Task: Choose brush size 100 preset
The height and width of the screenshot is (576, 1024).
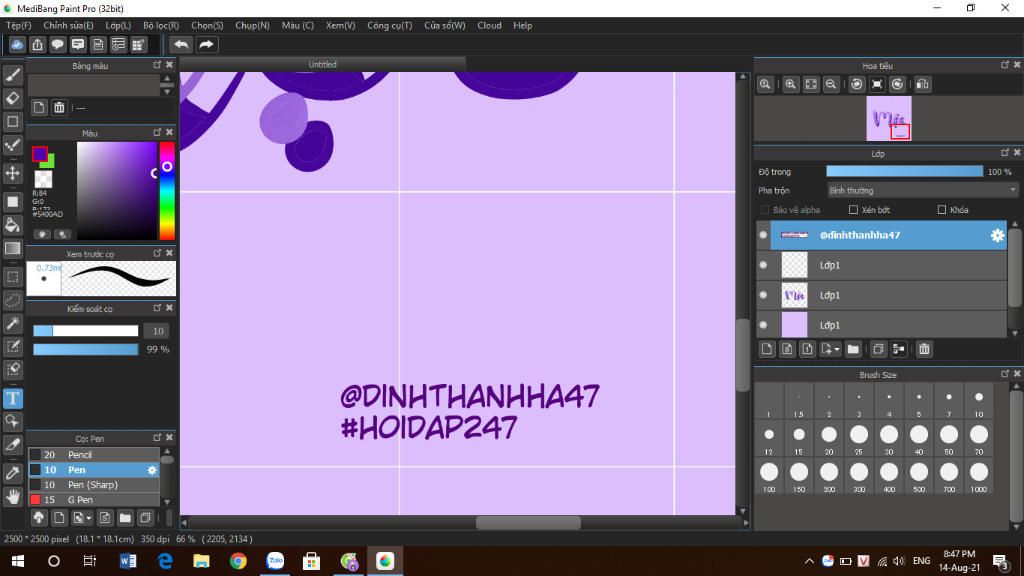Action: tap(769, 475)
